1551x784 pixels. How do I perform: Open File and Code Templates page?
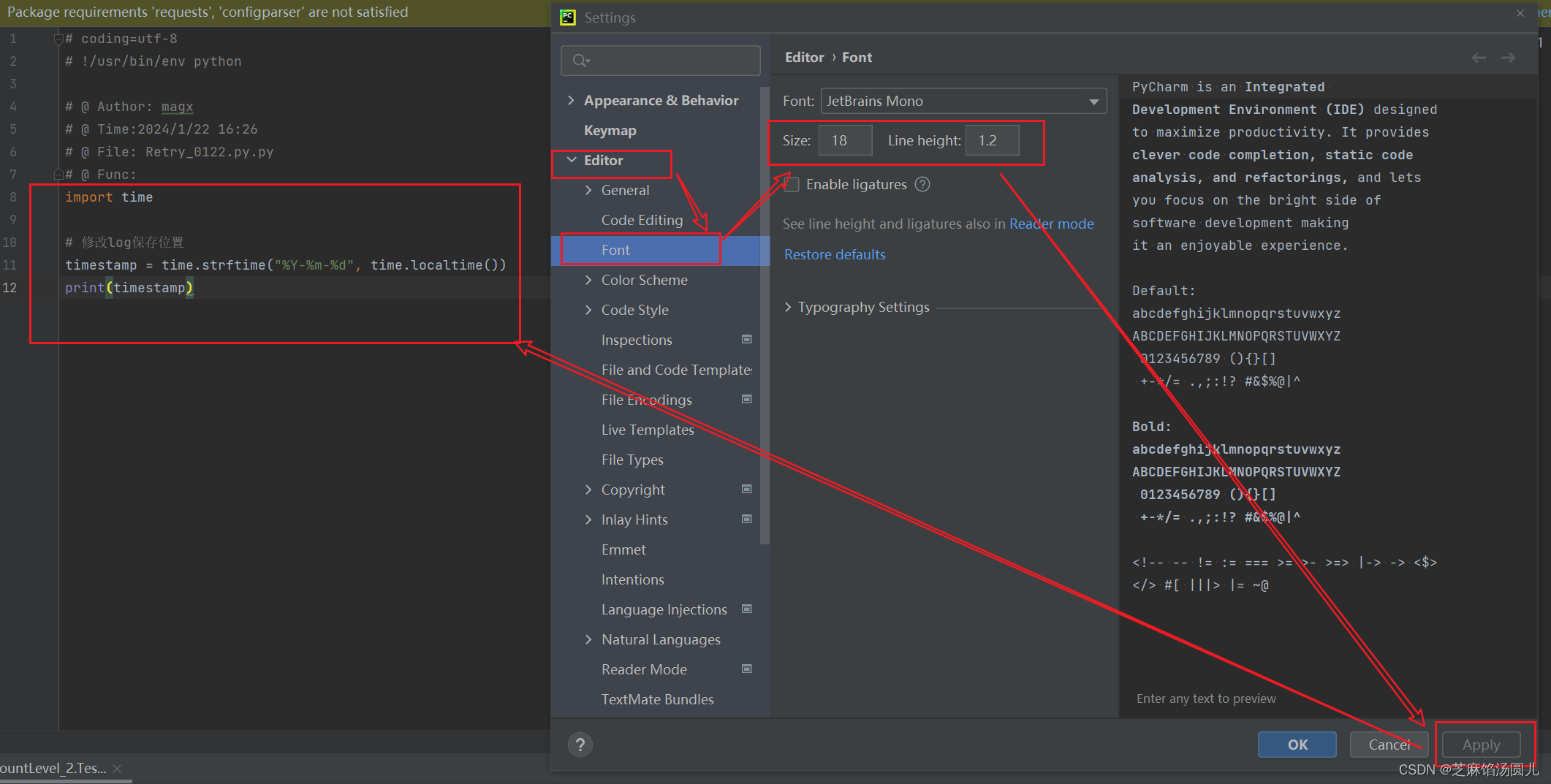(677, 370)
